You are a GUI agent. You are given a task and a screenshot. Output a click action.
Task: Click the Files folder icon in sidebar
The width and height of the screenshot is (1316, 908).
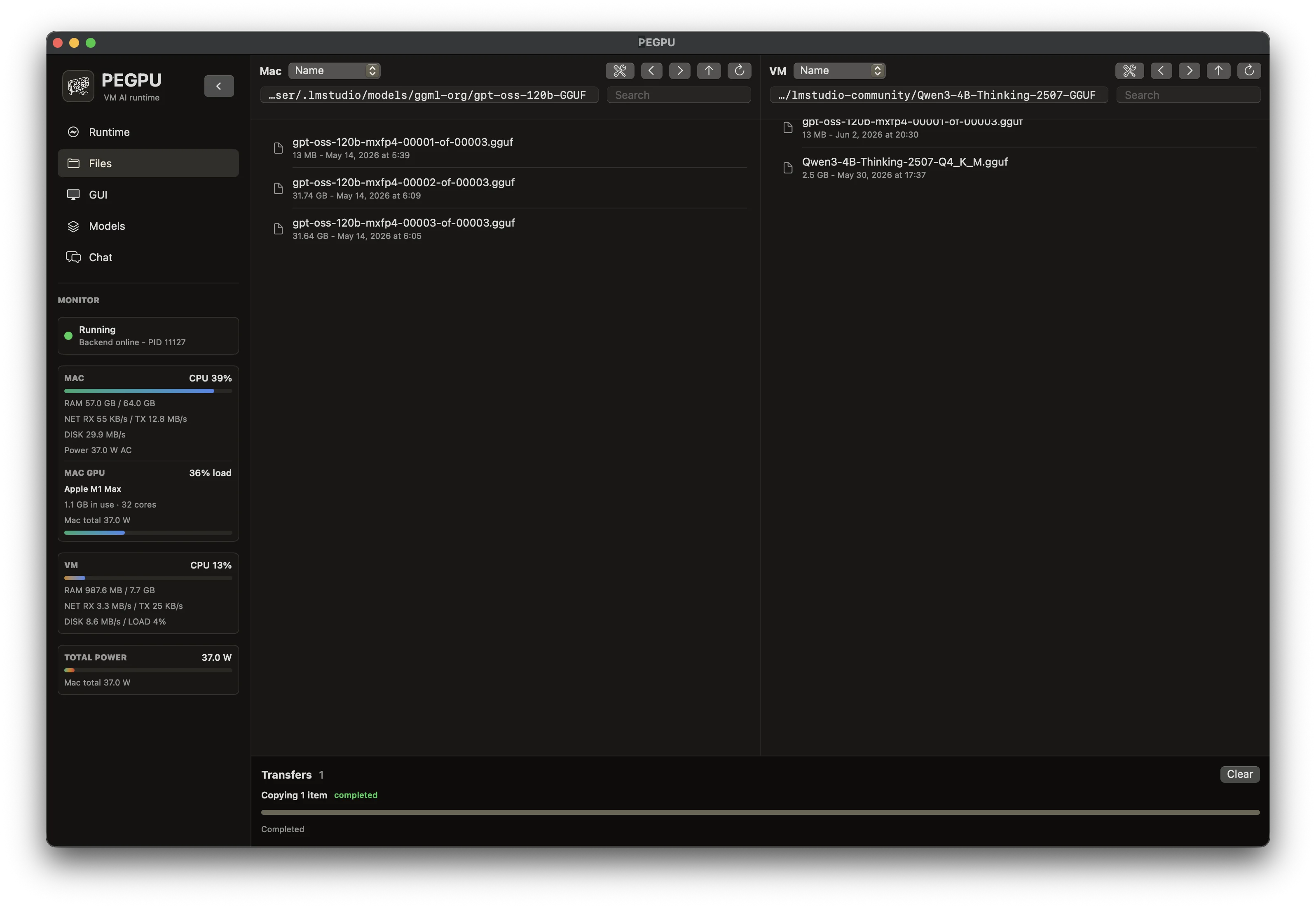[x=73, y=163]
